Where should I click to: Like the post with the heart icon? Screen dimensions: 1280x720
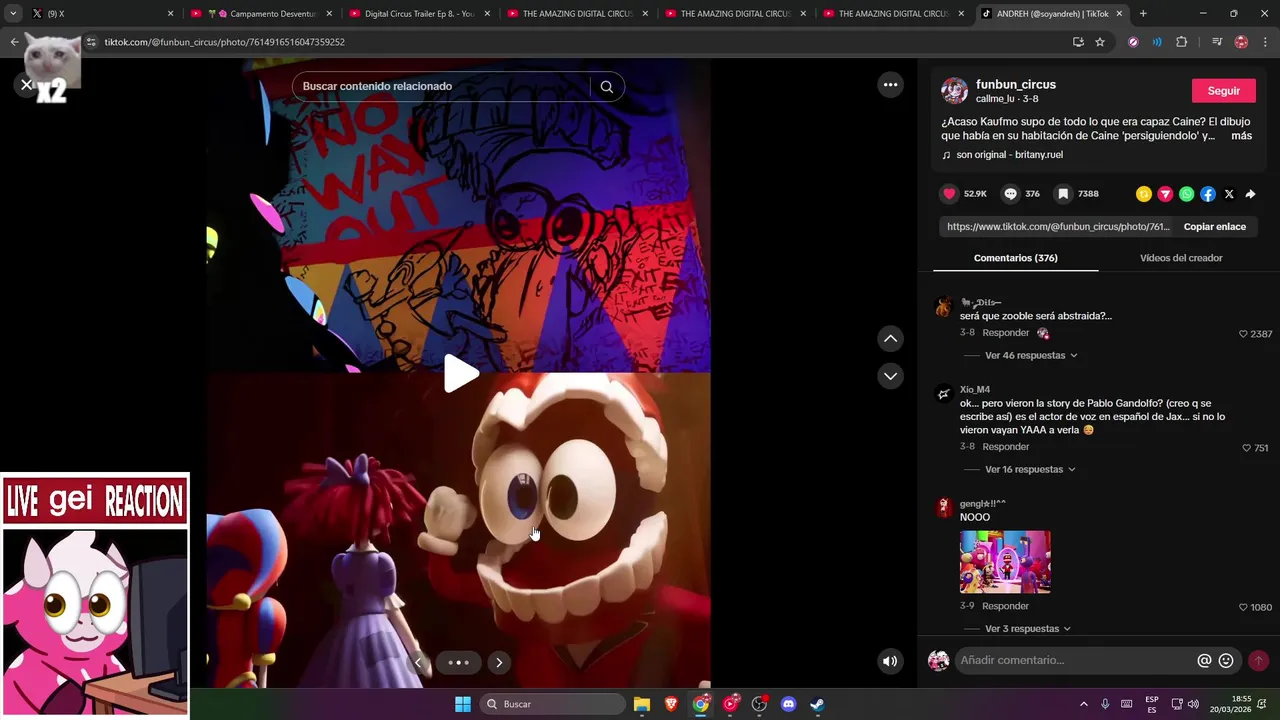coord(949,194)
